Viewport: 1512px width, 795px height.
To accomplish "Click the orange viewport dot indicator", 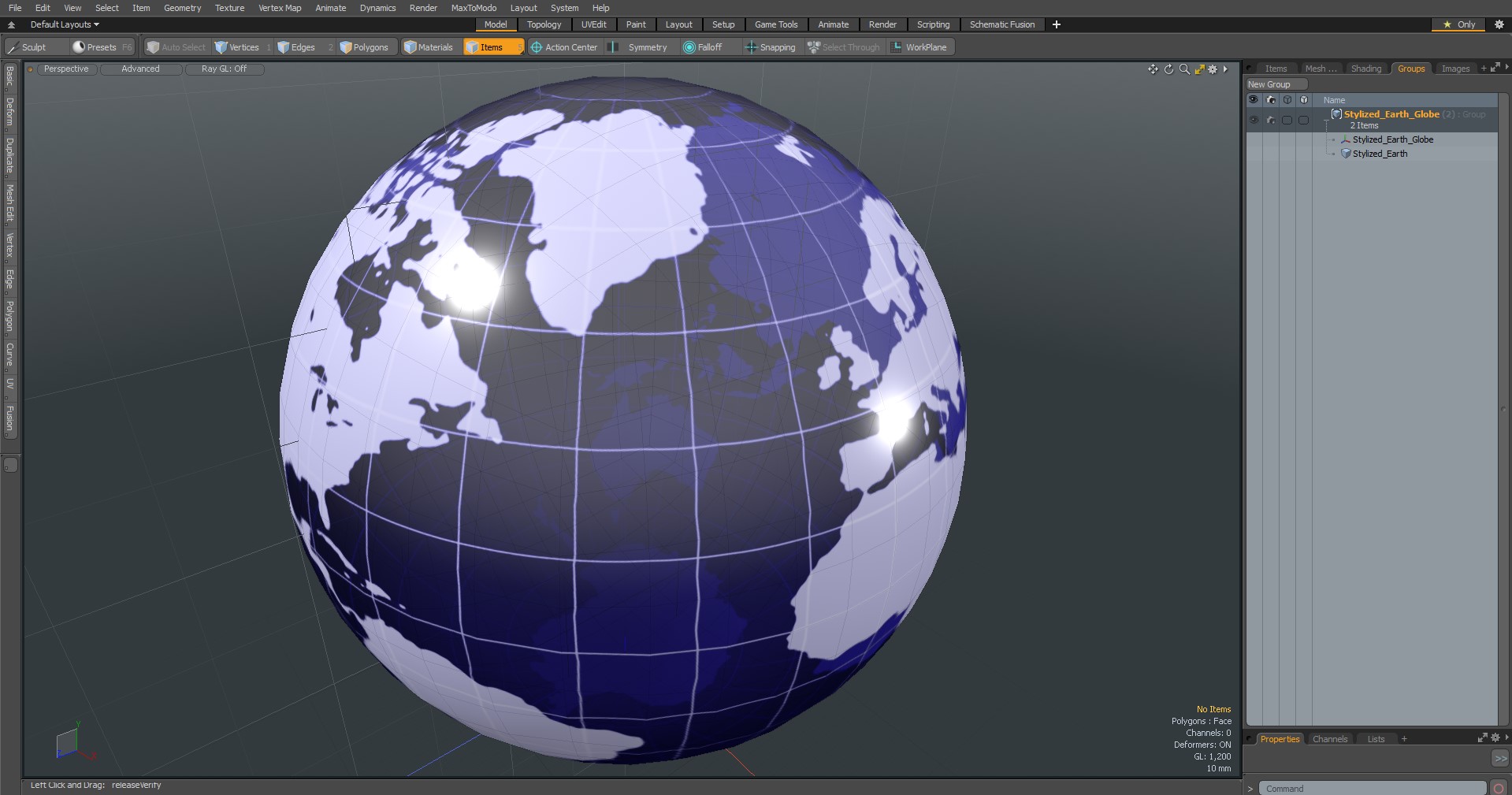I will 30,69.
